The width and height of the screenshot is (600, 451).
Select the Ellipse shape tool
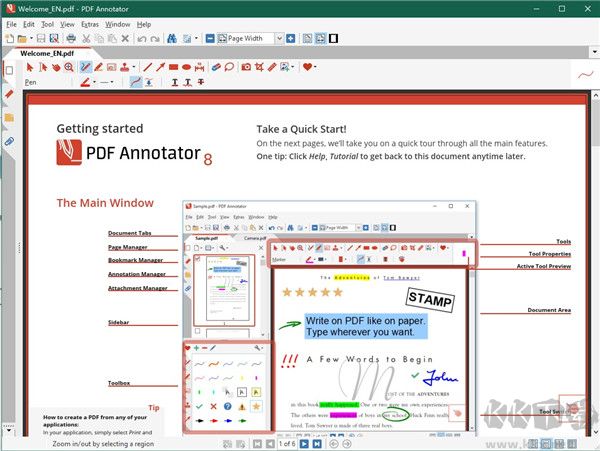(186, 67)
